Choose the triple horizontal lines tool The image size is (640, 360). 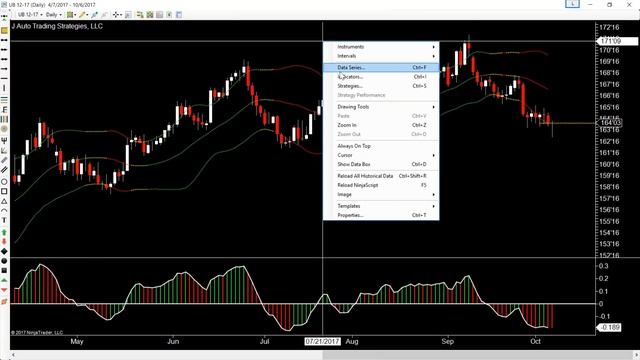[4, 99]
